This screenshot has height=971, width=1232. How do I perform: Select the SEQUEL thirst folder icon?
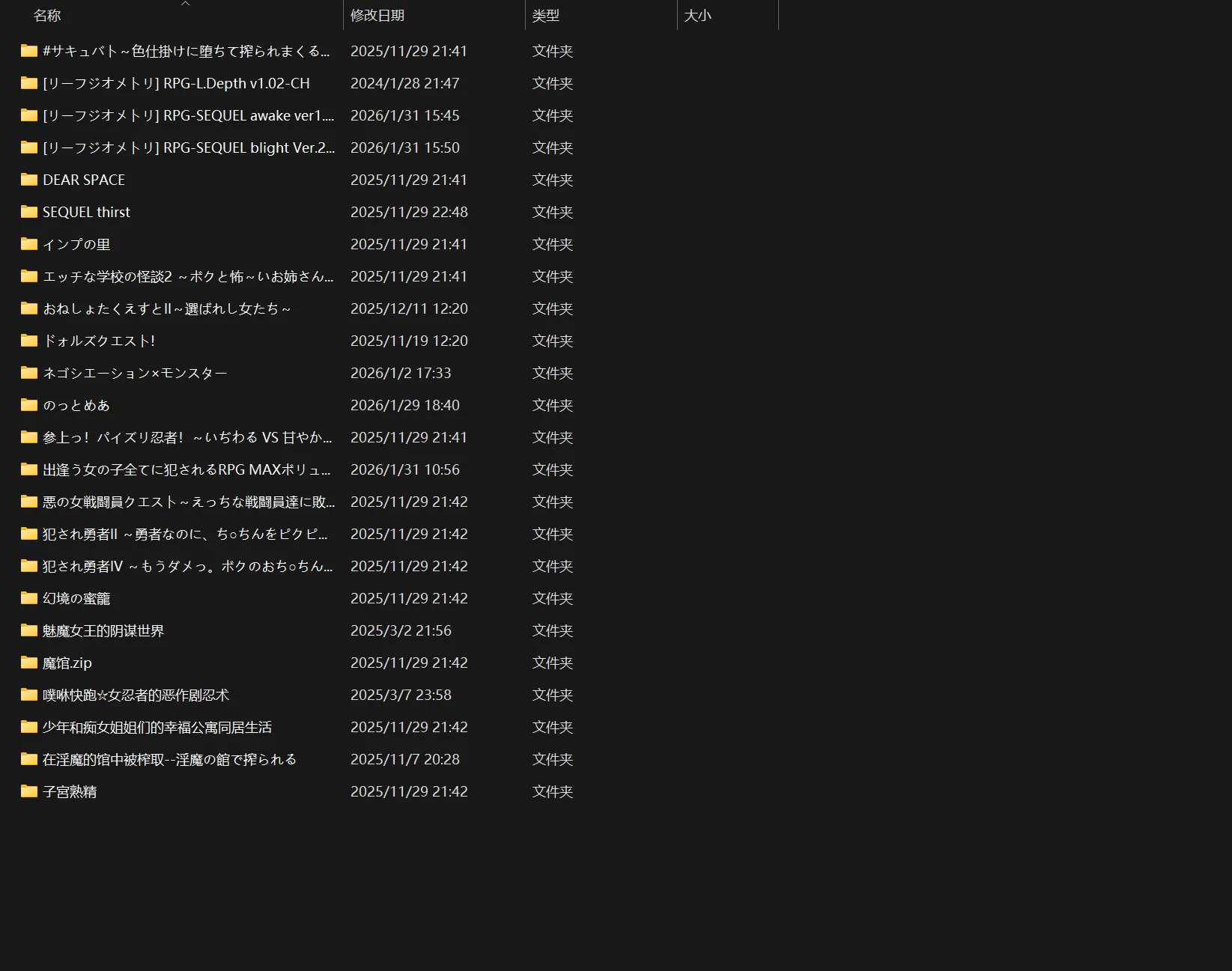coord(29,212)
